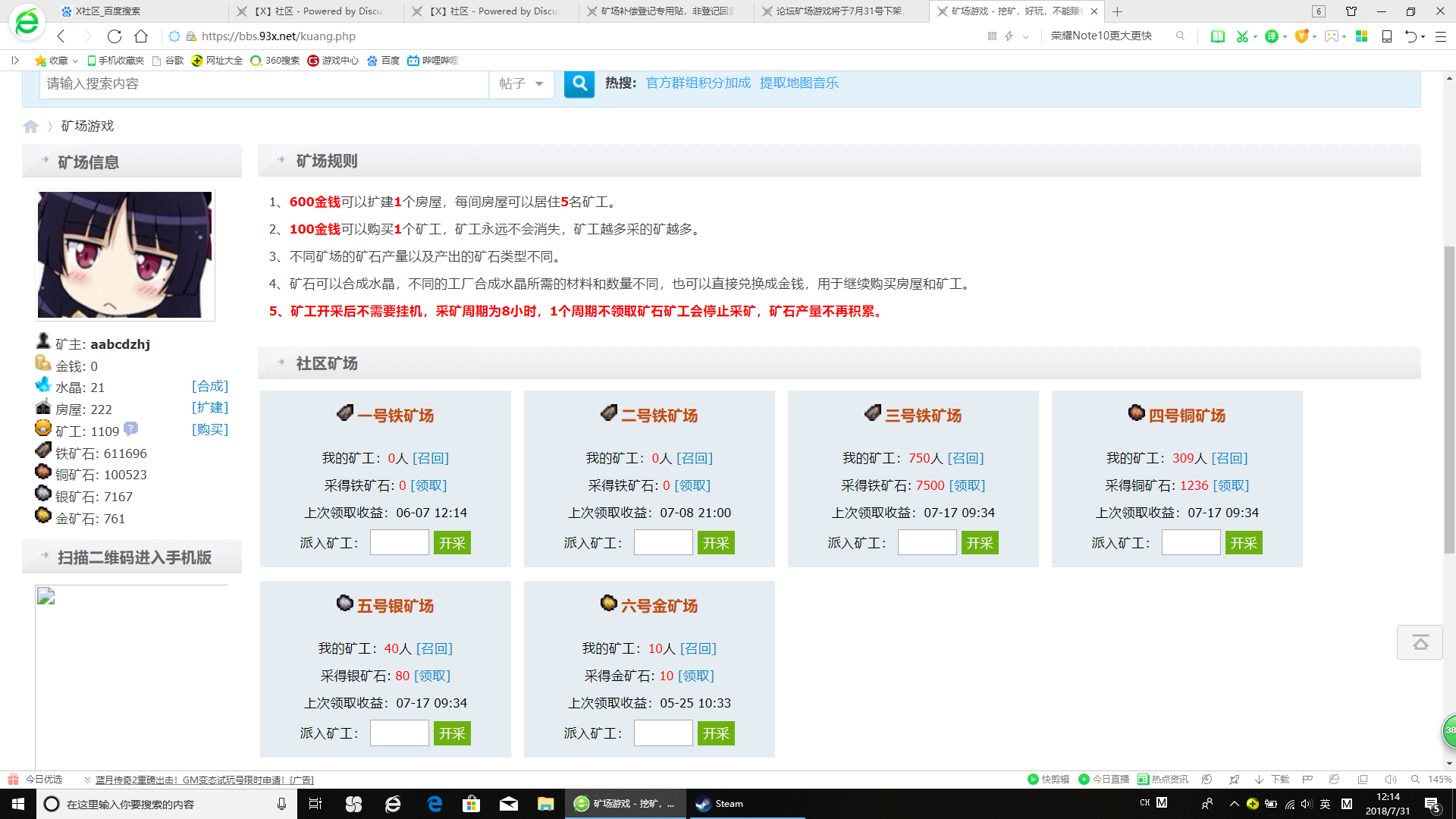Open the question mark tooltip beside 矿工 count
This screenshot has height=819, width=1456.
[x=130, y=430]
